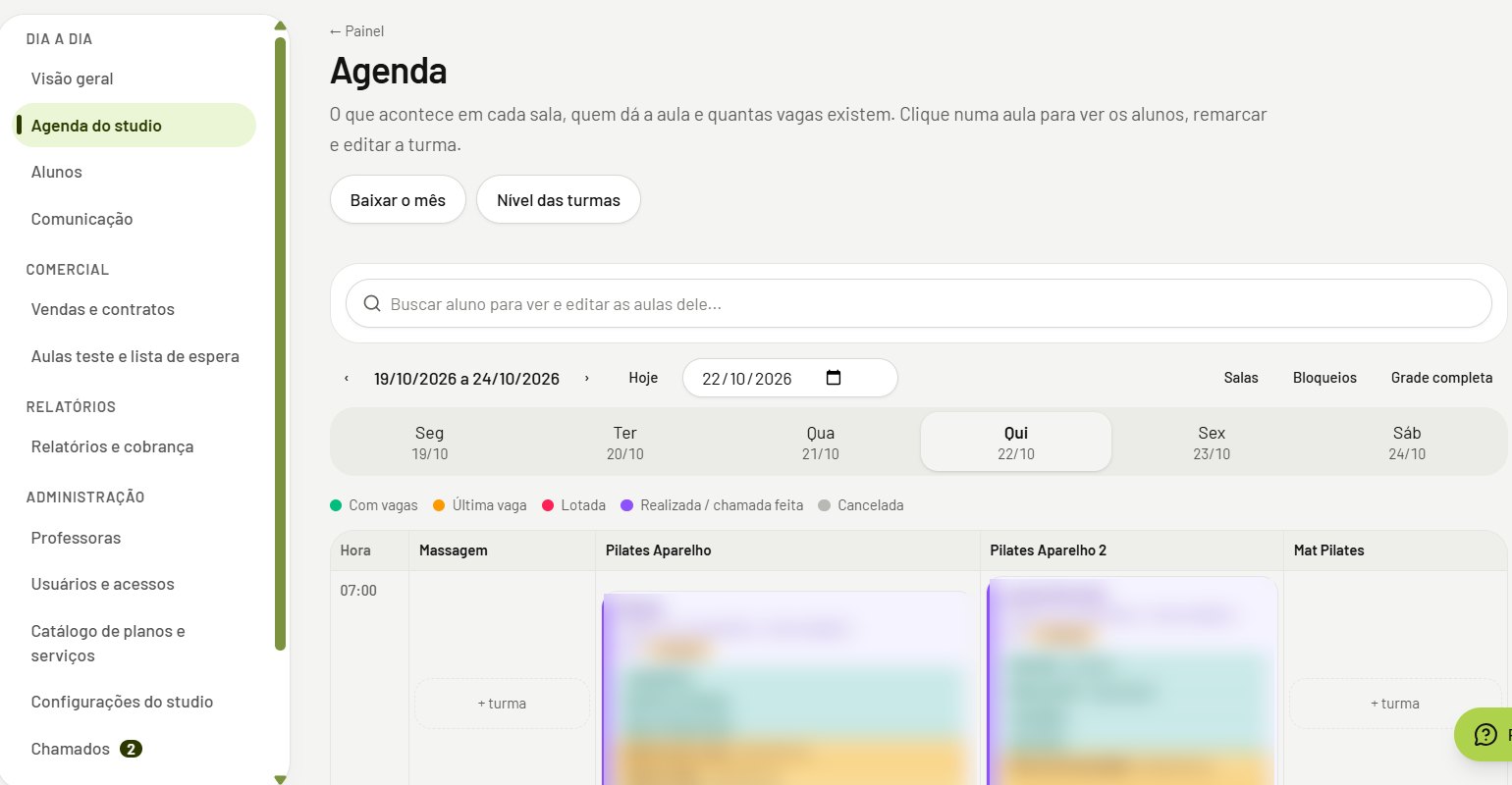Add a turma in Massagem column

[x=502, y=704]
